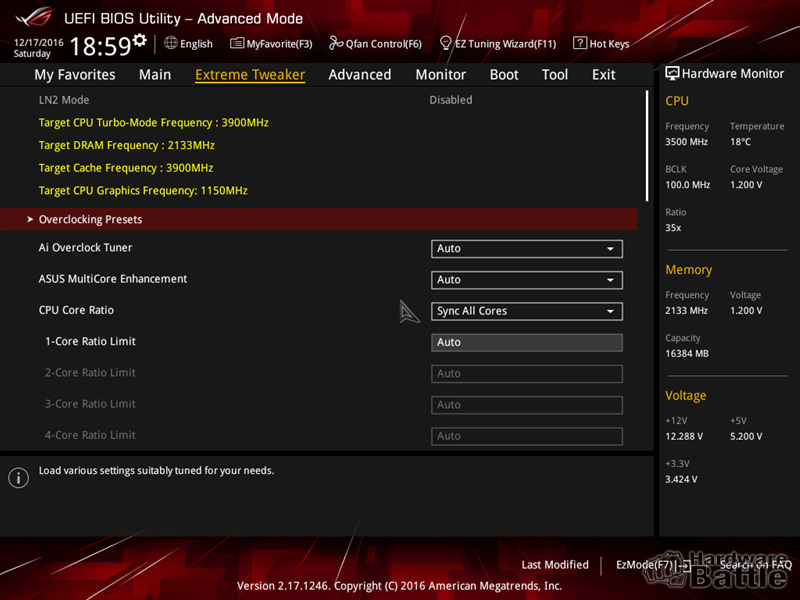Select the Extreme Tweaker tab
The height and width of the screenshot is (600, 800).
250,74
